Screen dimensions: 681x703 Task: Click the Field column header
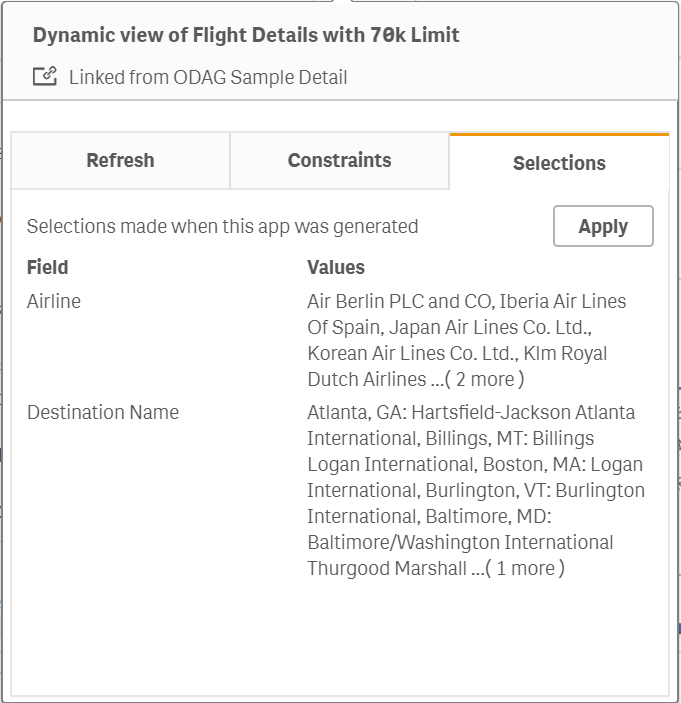click(x=48, y=267)
